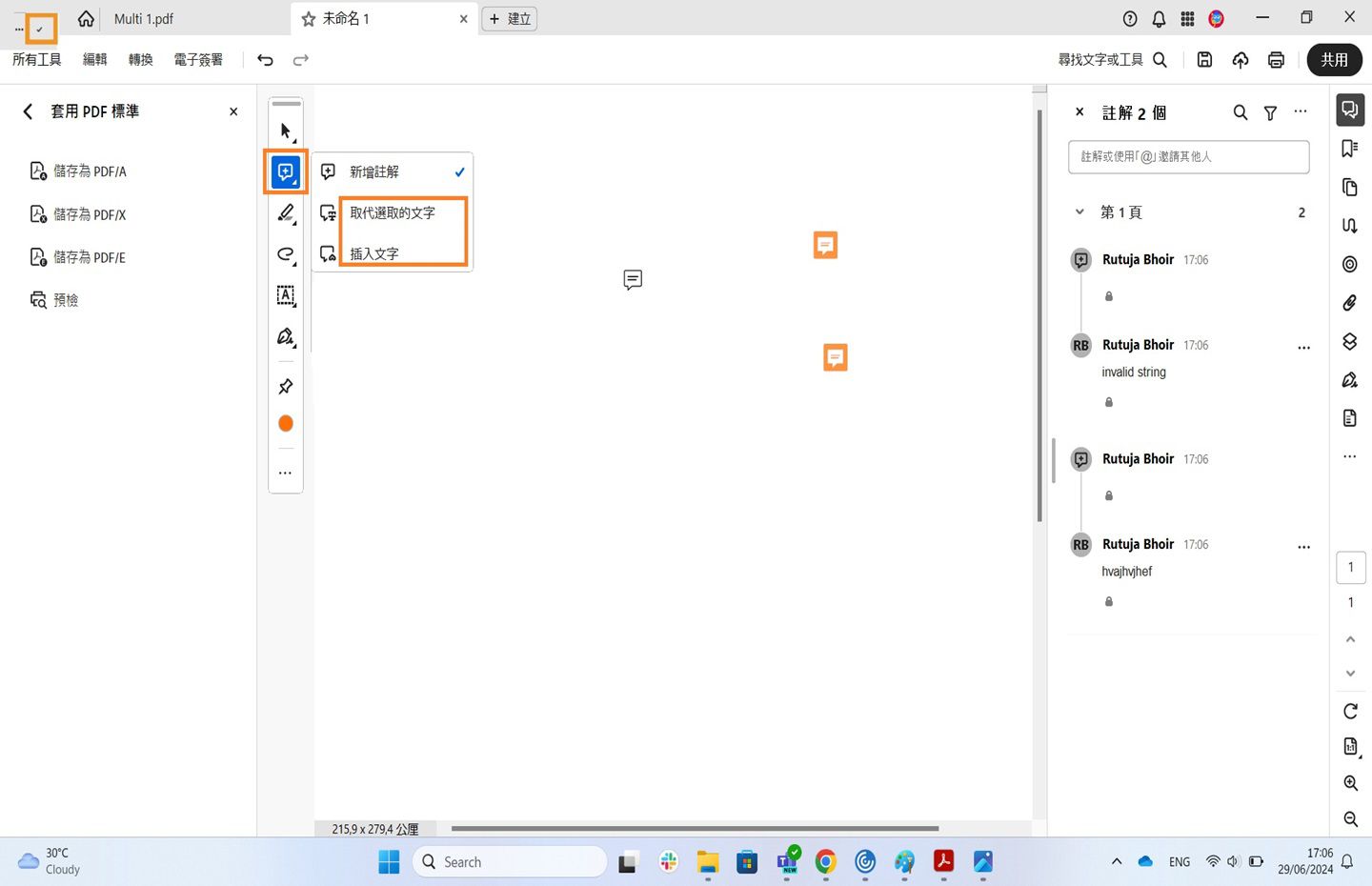The width and height of the screenshot is (1372, 886).
Task: Open the fit page view options
Action: (1350, 747)
